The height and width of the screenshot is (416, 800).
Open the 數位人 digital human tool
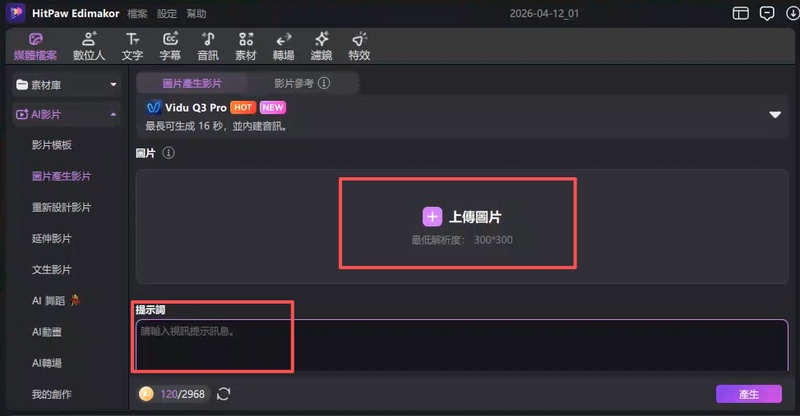click(x=89, y=46)
